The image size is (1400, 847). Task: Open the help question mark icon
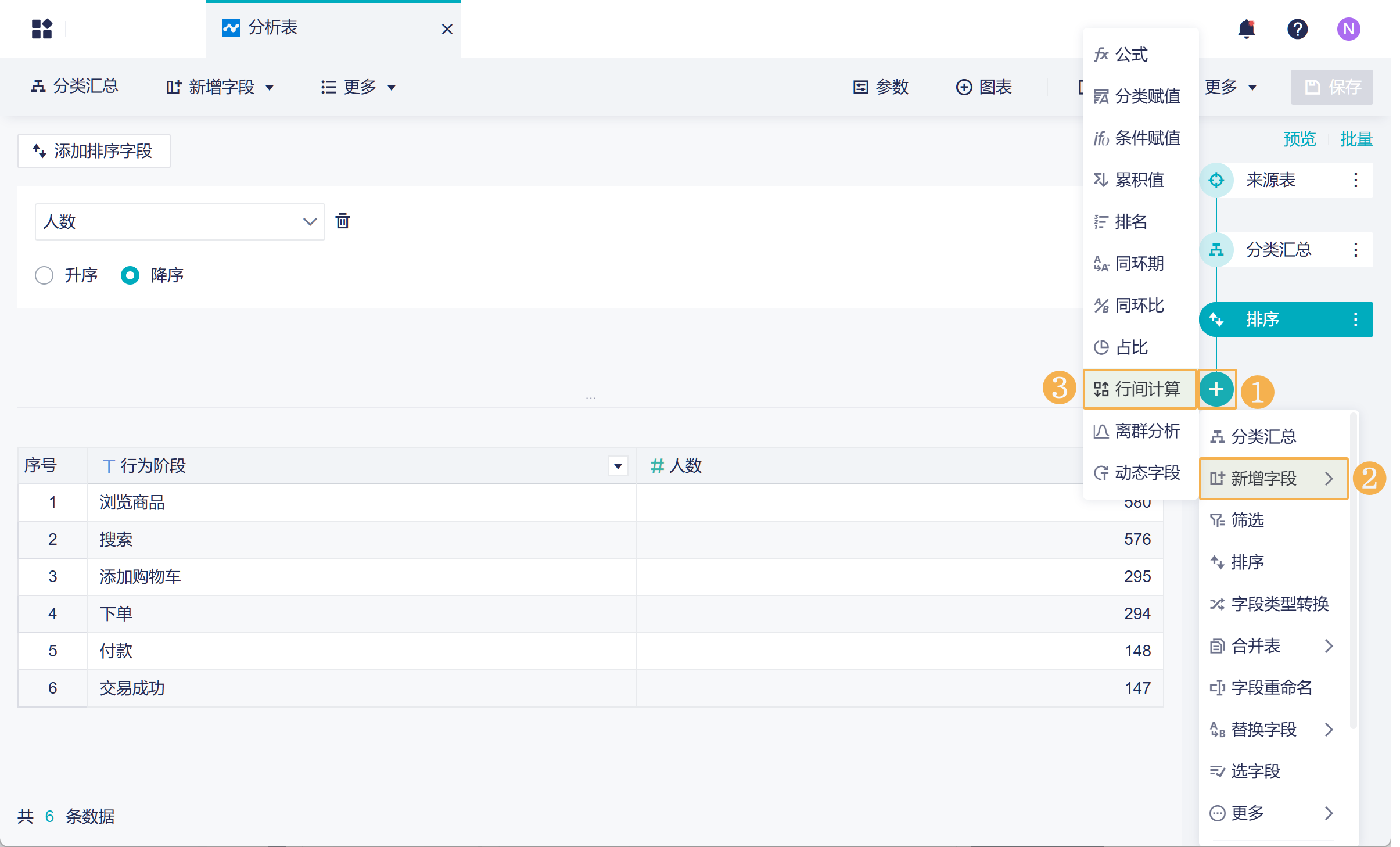coord(1297,28)
